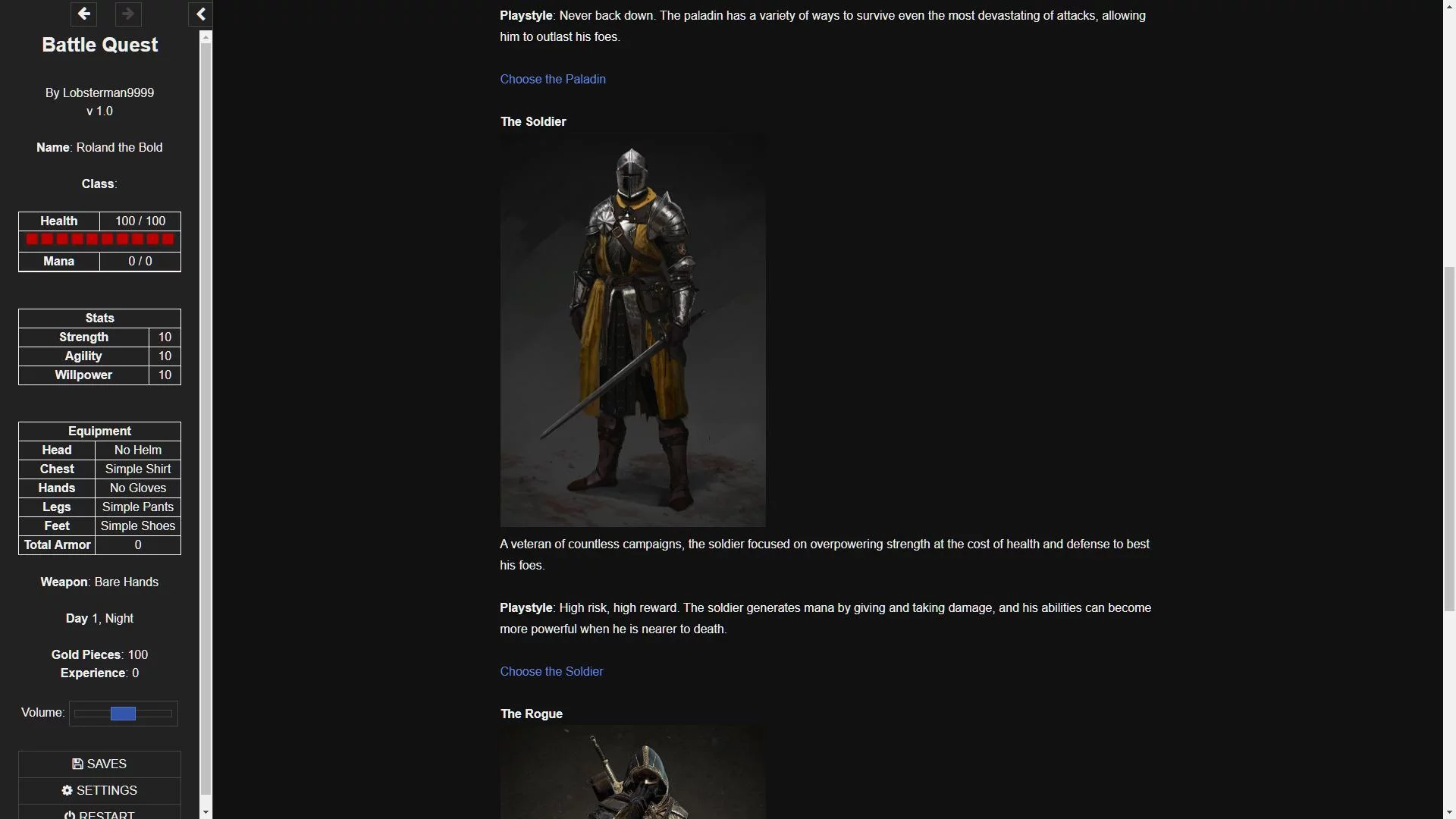The image size is (1456, 819).
Task: Collapse the sidebar with the chevron toggle
Action: (200, 14)
